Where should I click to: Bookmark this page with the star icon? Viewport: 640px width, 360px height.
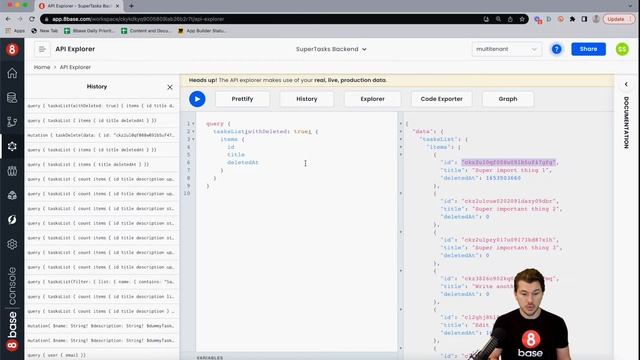tap(522, 19)
